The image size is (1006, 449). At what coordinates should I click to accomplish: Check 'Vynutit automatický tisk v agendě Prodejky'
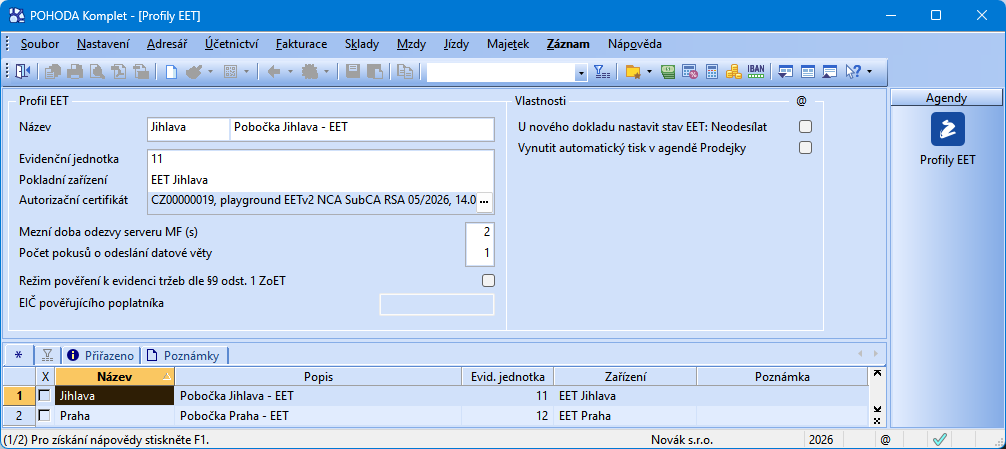(805, 148)
